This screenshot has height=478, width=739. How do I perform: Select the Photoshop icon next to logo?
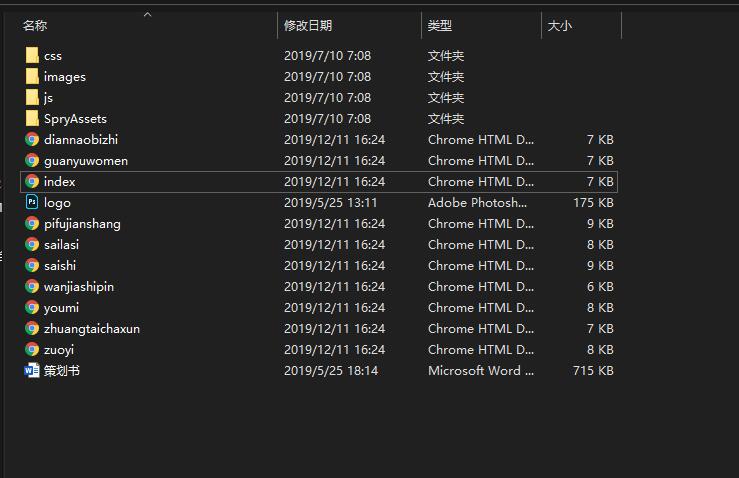pyautogui.click(x=32, y=202)
